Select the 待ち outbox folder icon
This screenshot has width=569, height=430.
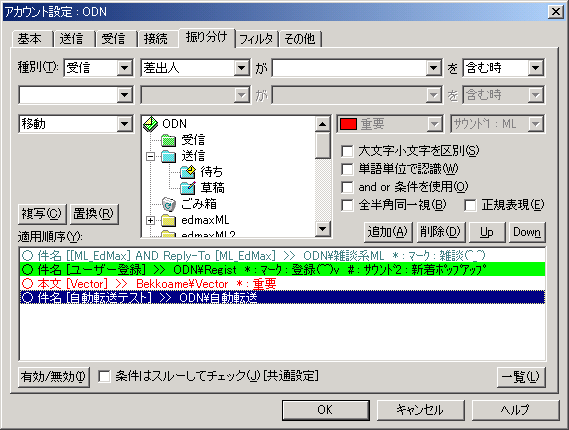[188, 172]
